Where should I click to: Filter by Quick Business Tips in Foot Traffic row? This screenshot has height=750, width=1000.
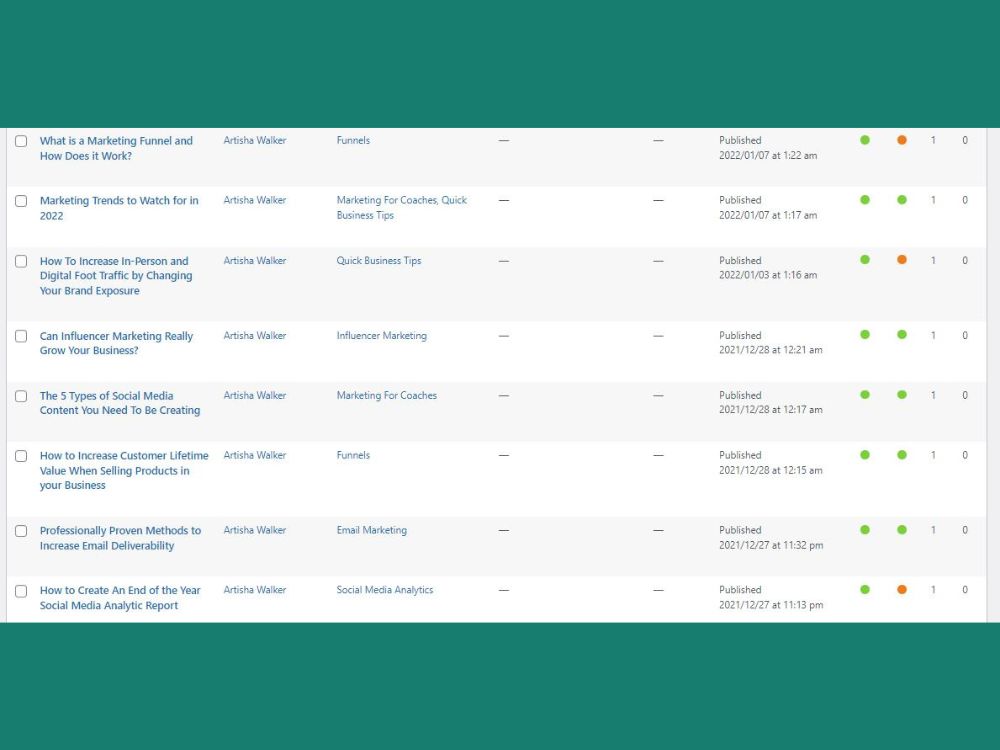(379, 260)
